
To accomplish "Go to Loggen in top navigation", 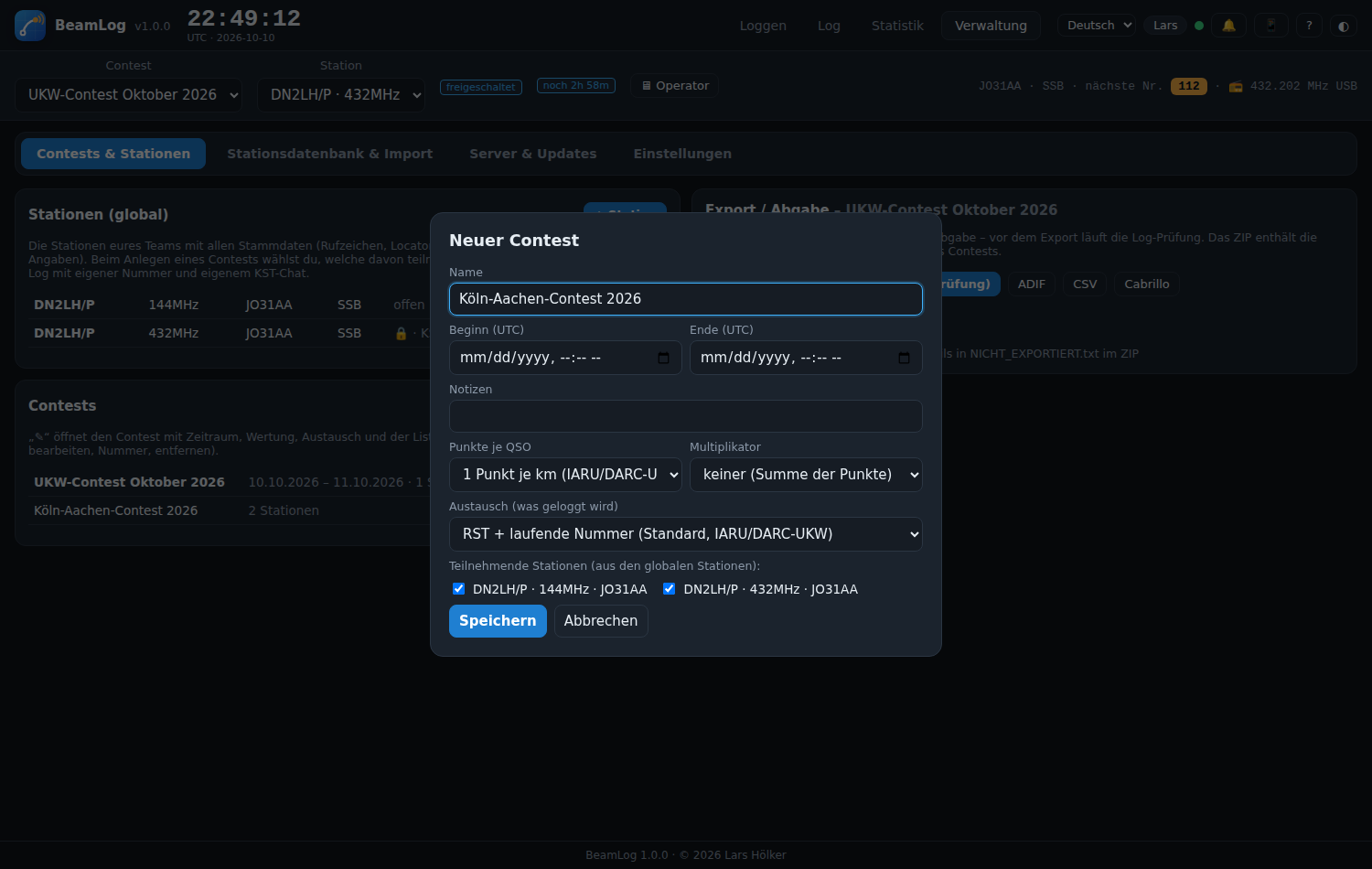I will pyautogui.click(x=763, y=26).
